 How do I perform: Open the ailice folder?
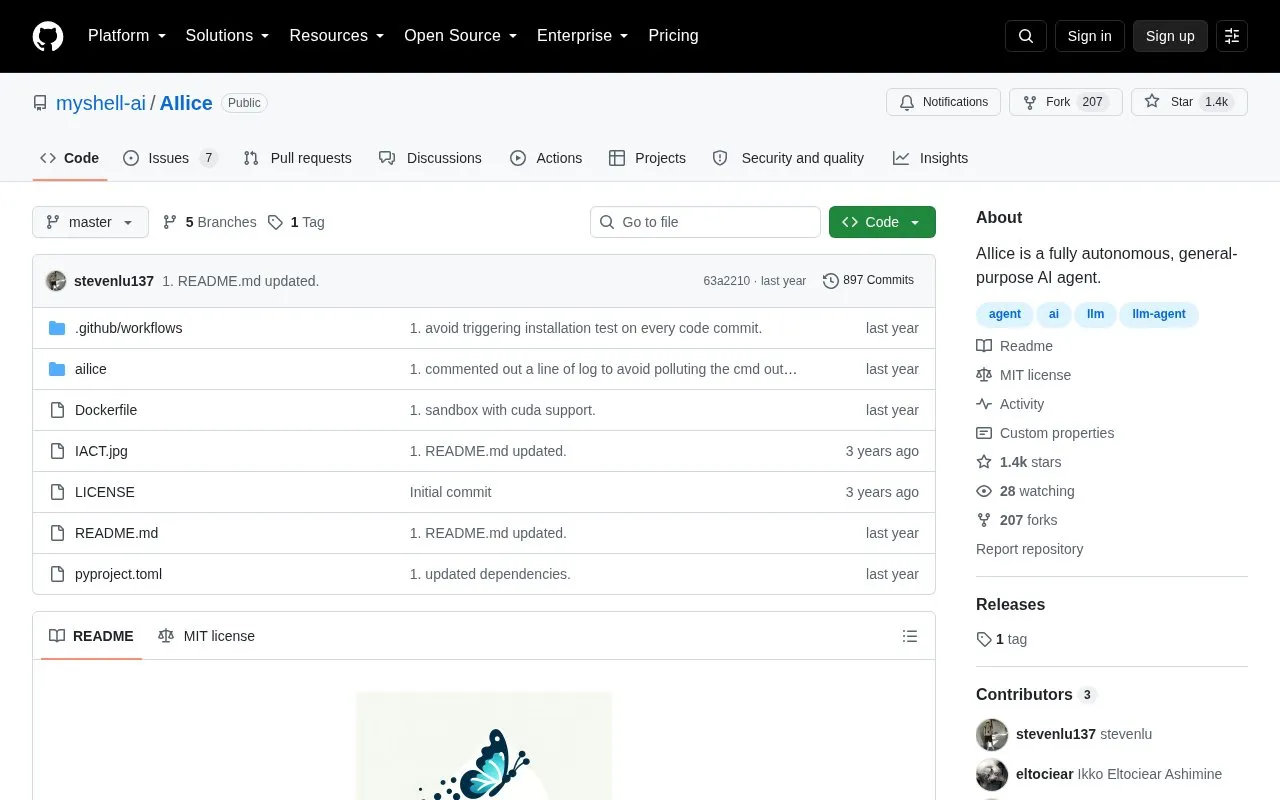pos(91,369)
